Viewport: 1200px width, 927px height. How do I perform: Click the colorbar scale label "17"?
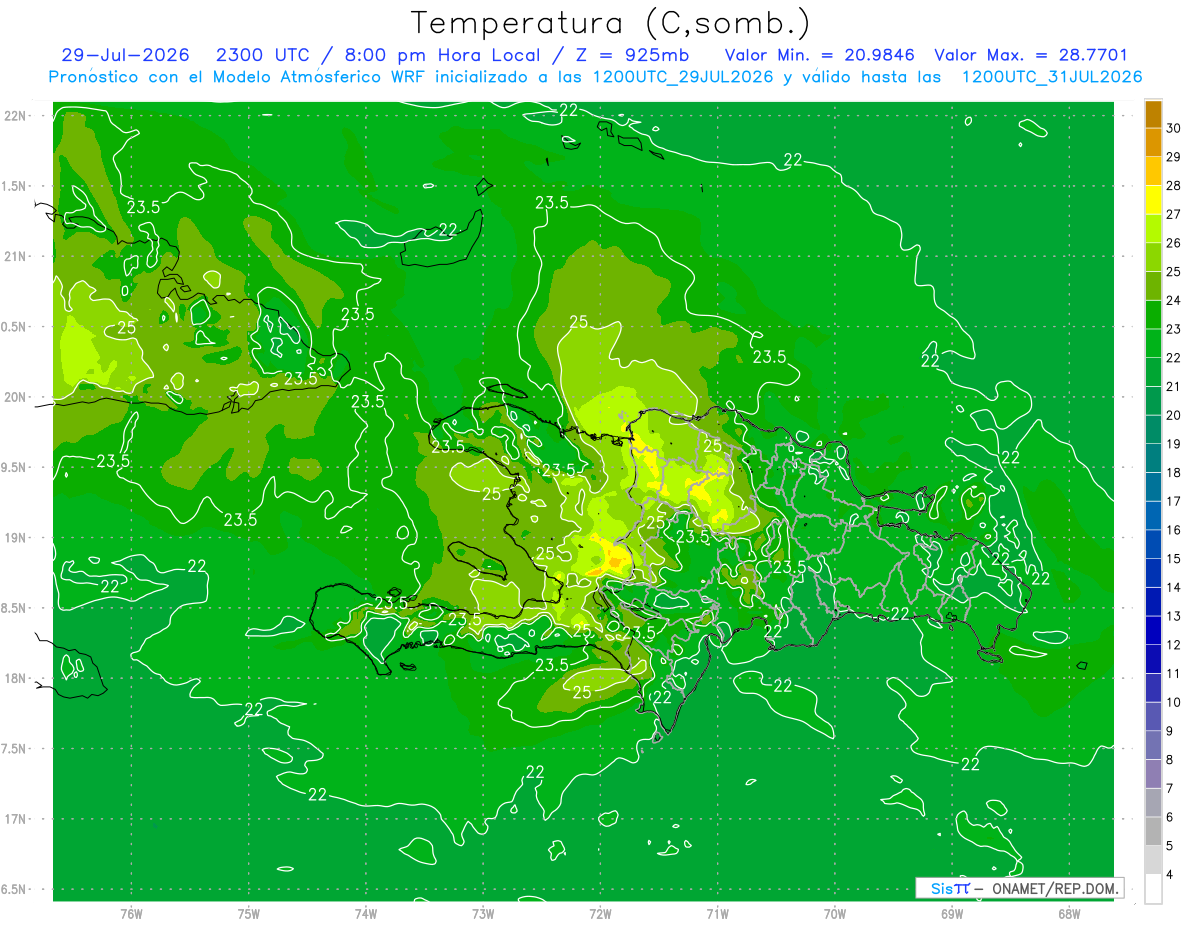coord(1173,501)
